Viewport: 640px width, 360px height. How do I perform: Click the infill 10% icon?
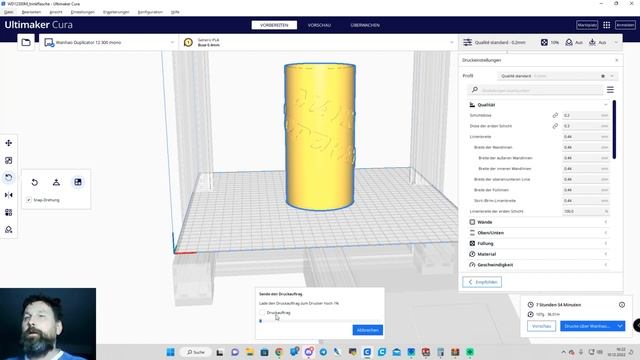pos(544,42)
